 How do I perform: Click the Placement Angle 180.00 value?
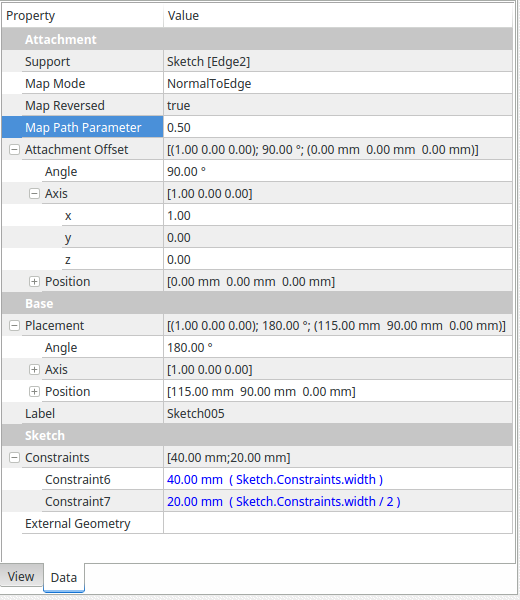[338, 347]
